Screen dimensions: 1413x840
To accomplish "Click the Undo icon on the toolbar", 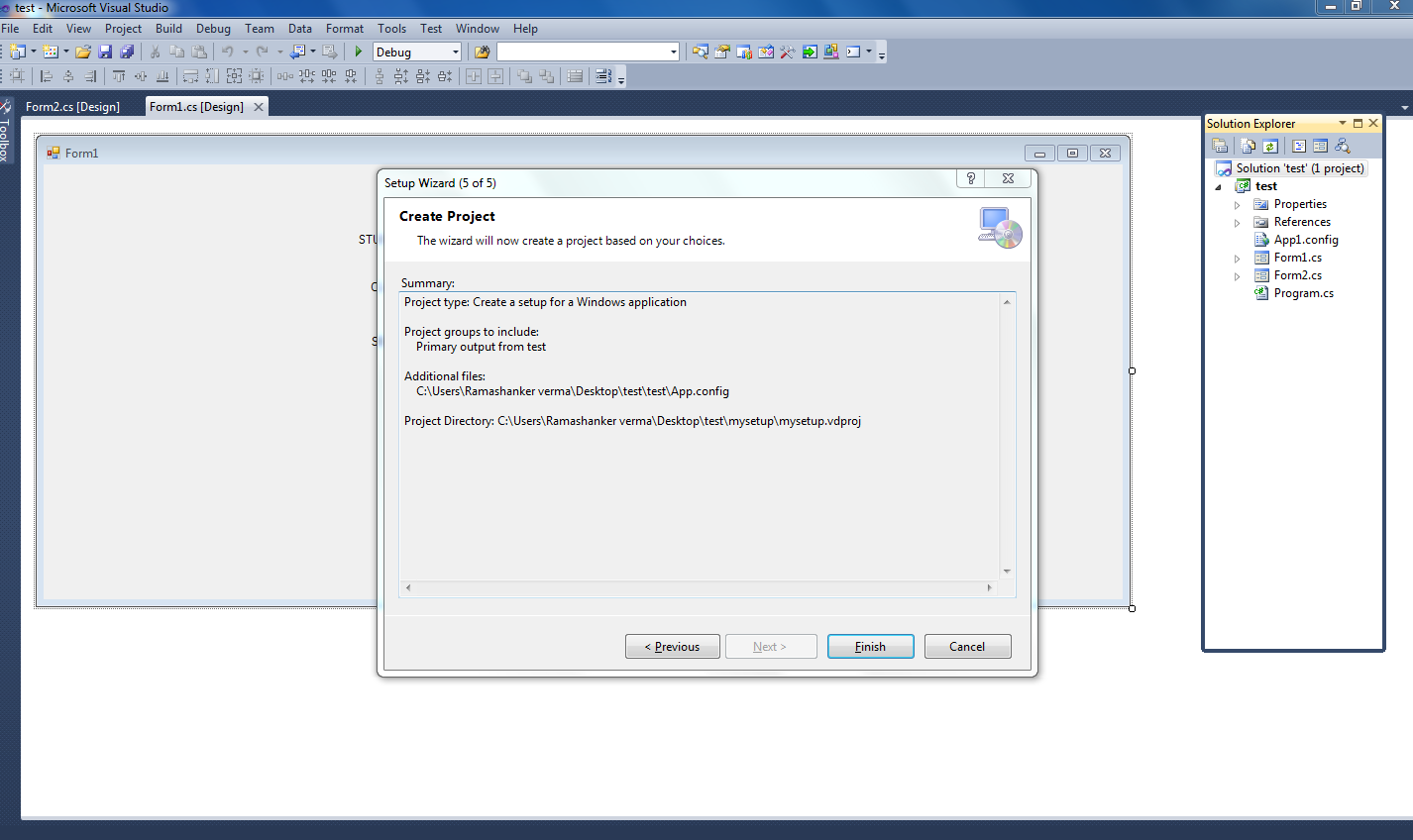I will tap(228, 51).
